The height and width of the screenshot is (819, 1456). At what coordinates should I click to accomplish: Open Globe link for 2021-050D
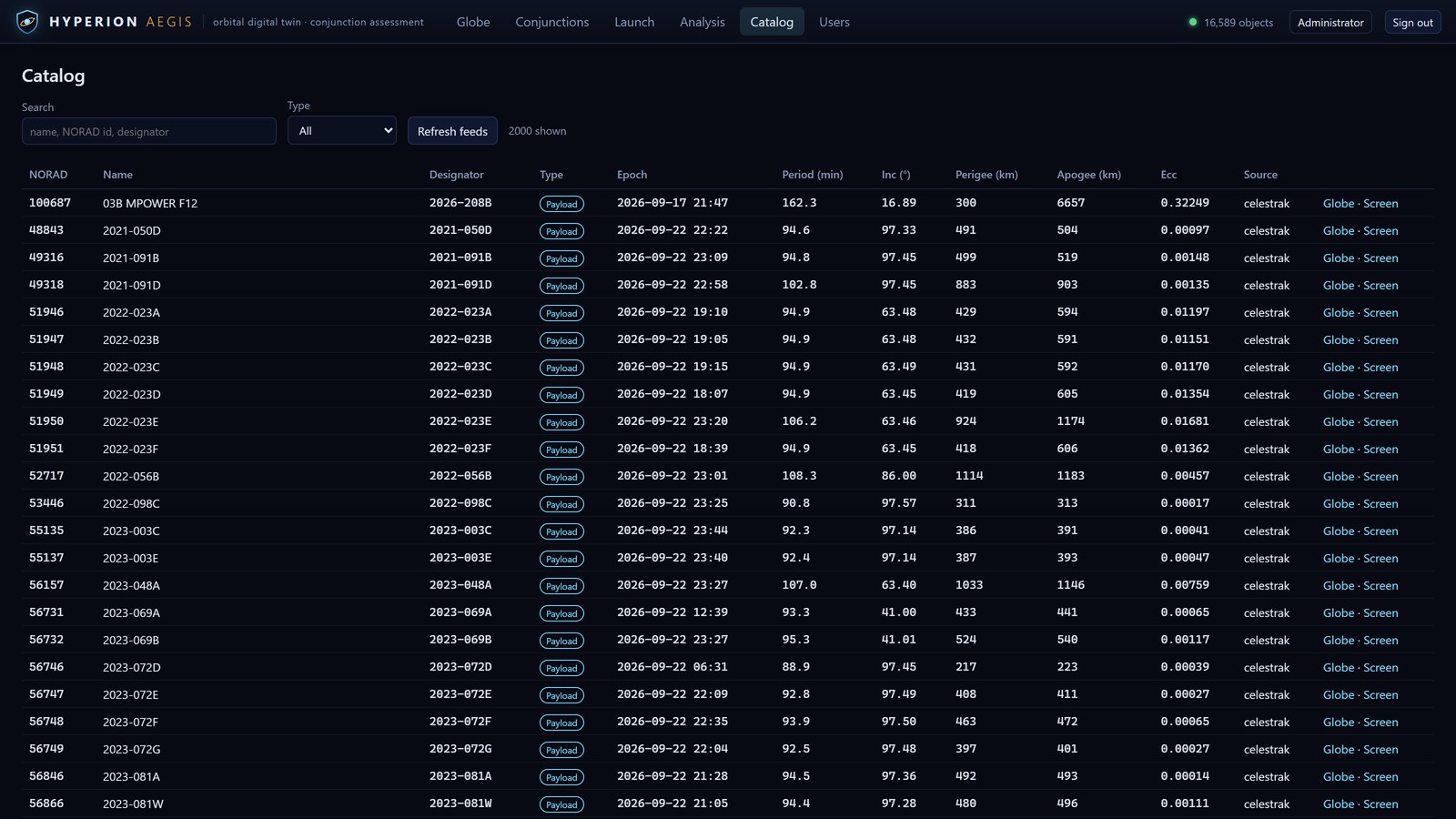(x=1338, y=230)
